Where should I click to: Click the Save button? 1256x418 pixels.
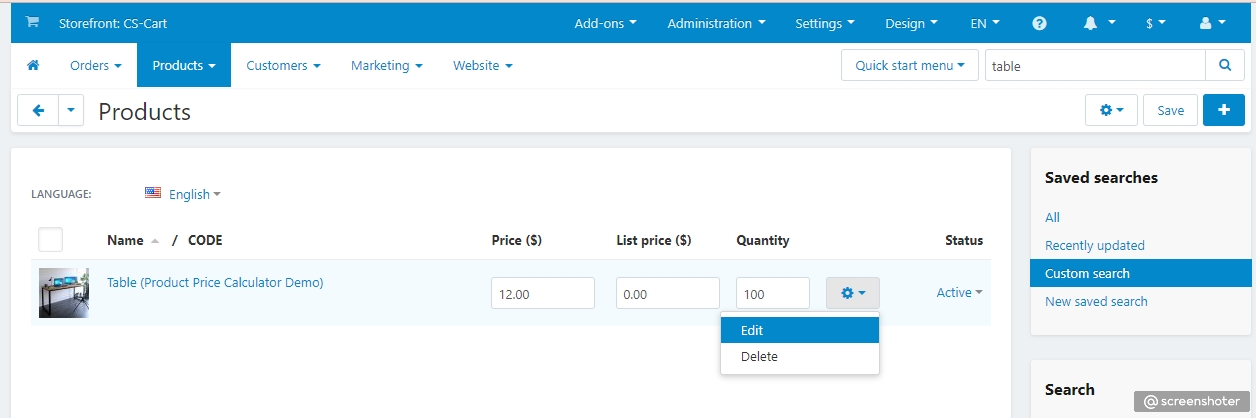[1170, 110]
